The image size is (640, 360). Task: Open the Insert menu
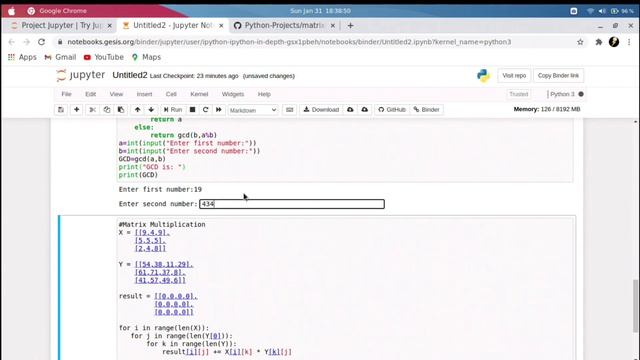coord(144,94)
